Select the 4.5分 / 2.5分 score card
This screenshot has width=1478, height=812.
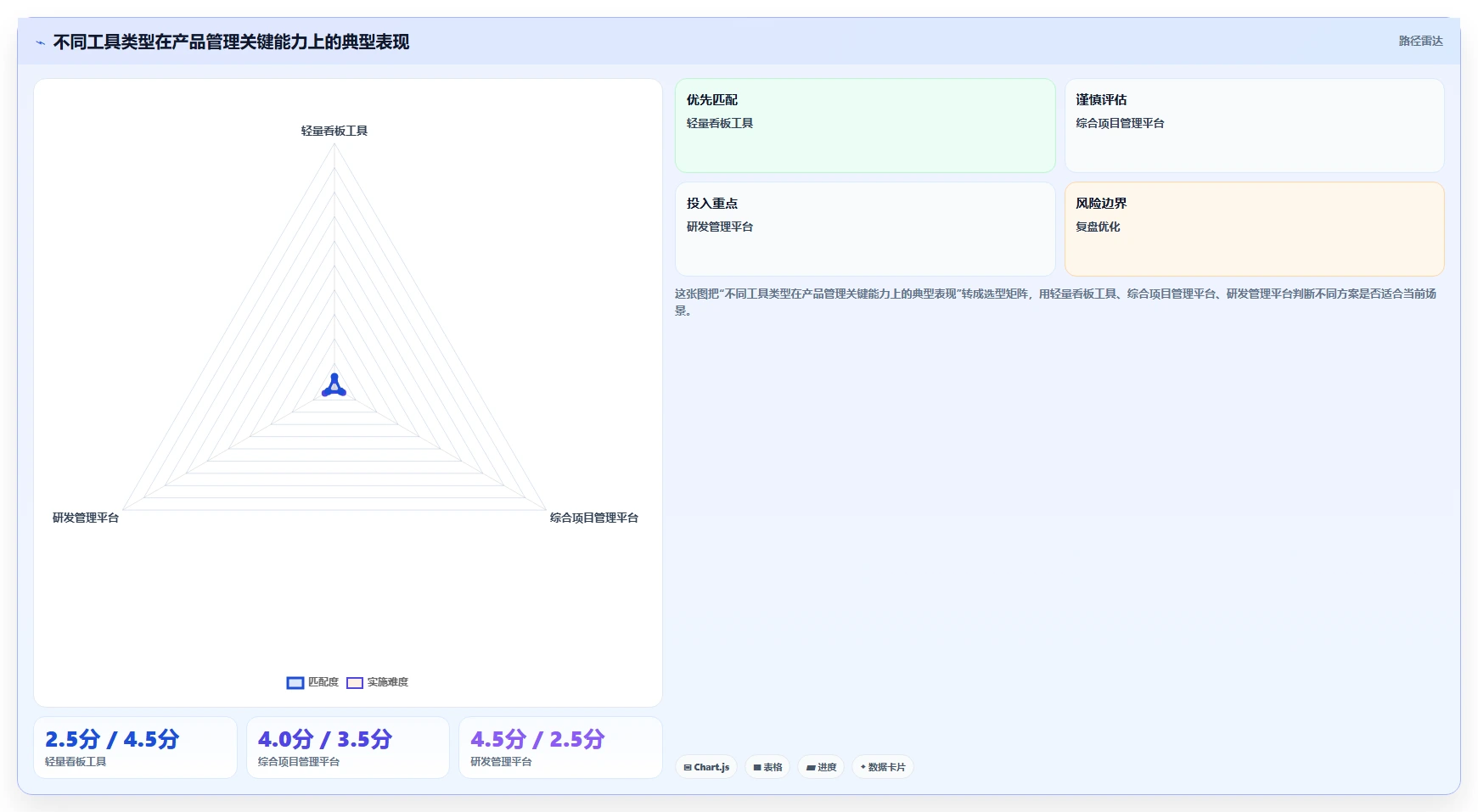560,748
